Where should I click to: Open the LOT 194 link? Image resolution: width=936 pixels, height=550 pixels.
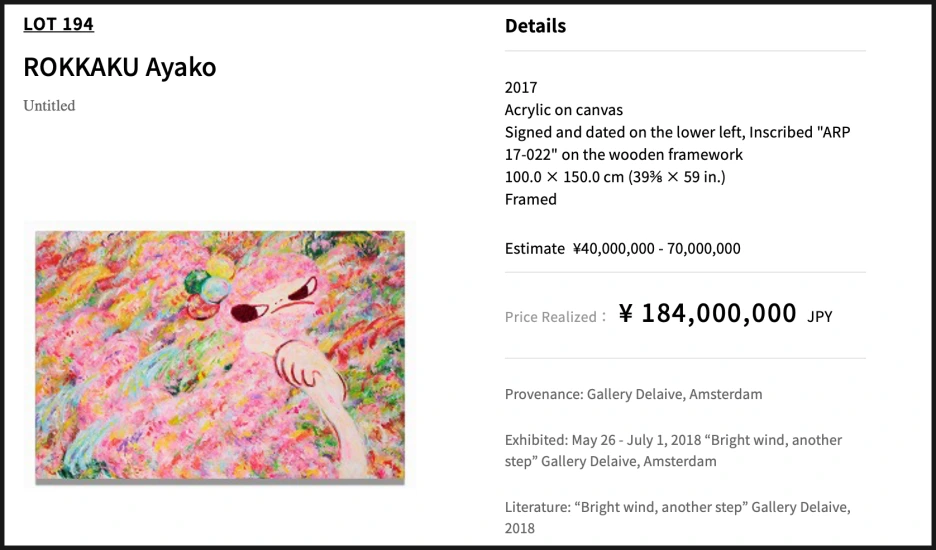click(x=58, y=24)
